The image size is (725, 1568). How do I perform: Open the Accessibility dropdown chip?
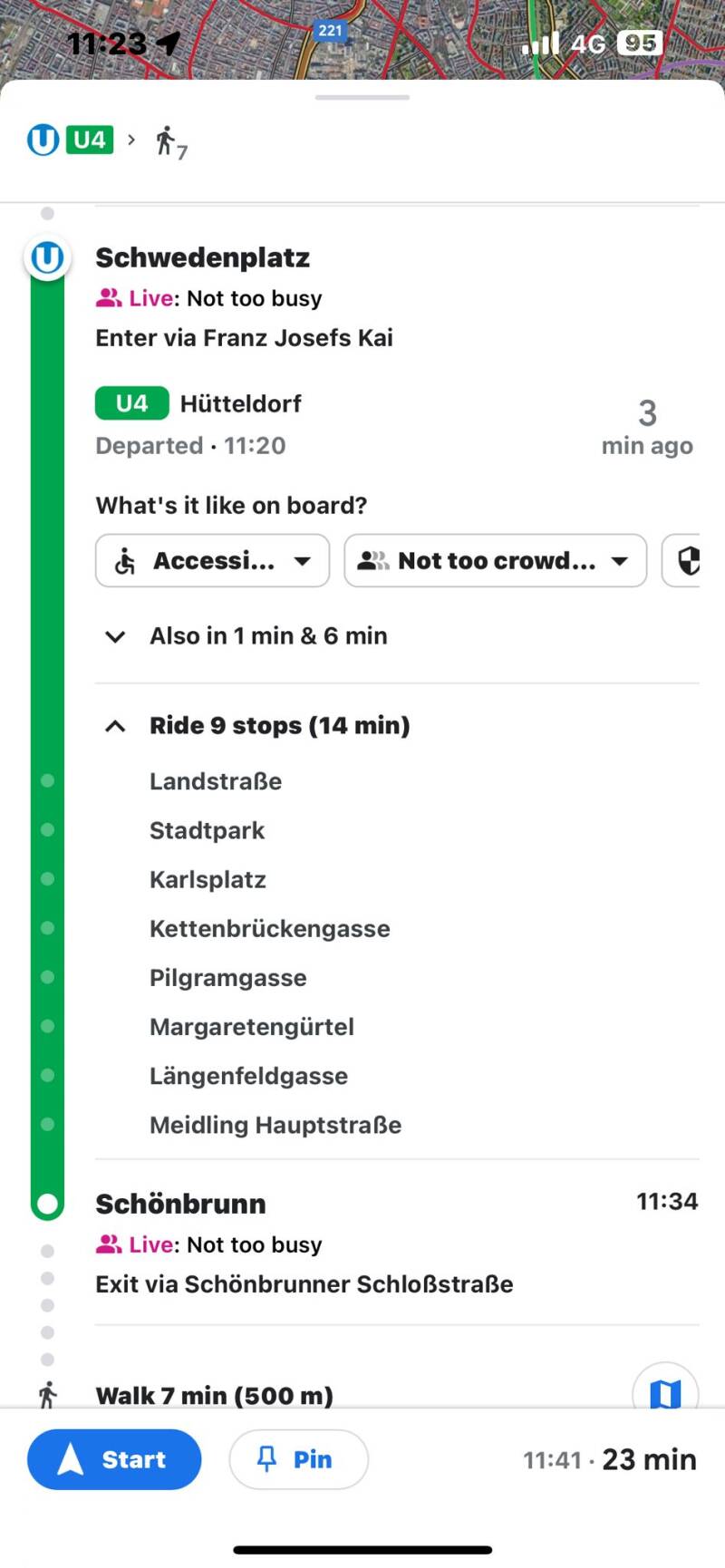(212, 561)
